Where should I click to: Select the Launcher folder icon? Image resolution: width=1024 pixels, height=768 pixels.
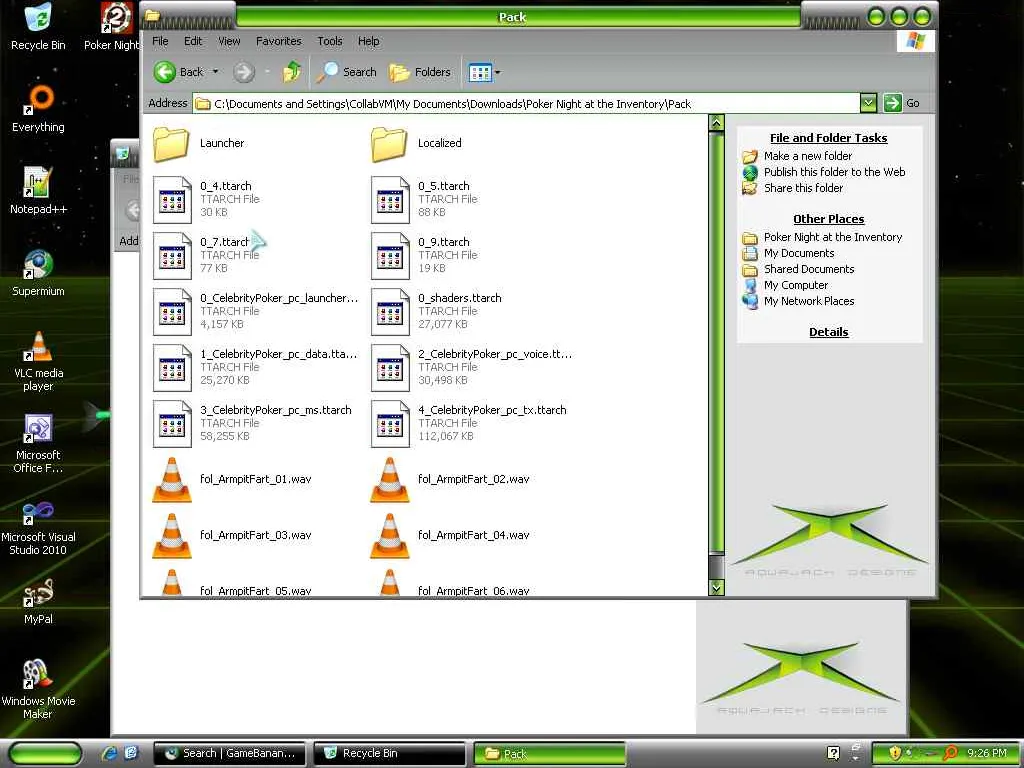(x=171, y=144)
